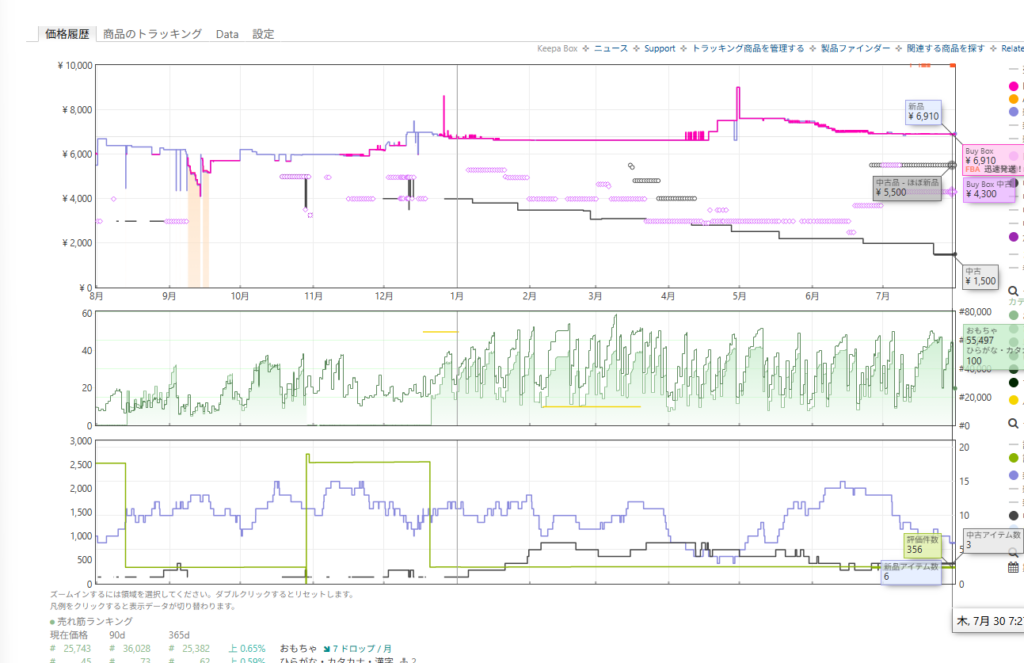Click the 1月 label on time axis
The height and width of the screenshot is (663, 1024).
(456, 296)
